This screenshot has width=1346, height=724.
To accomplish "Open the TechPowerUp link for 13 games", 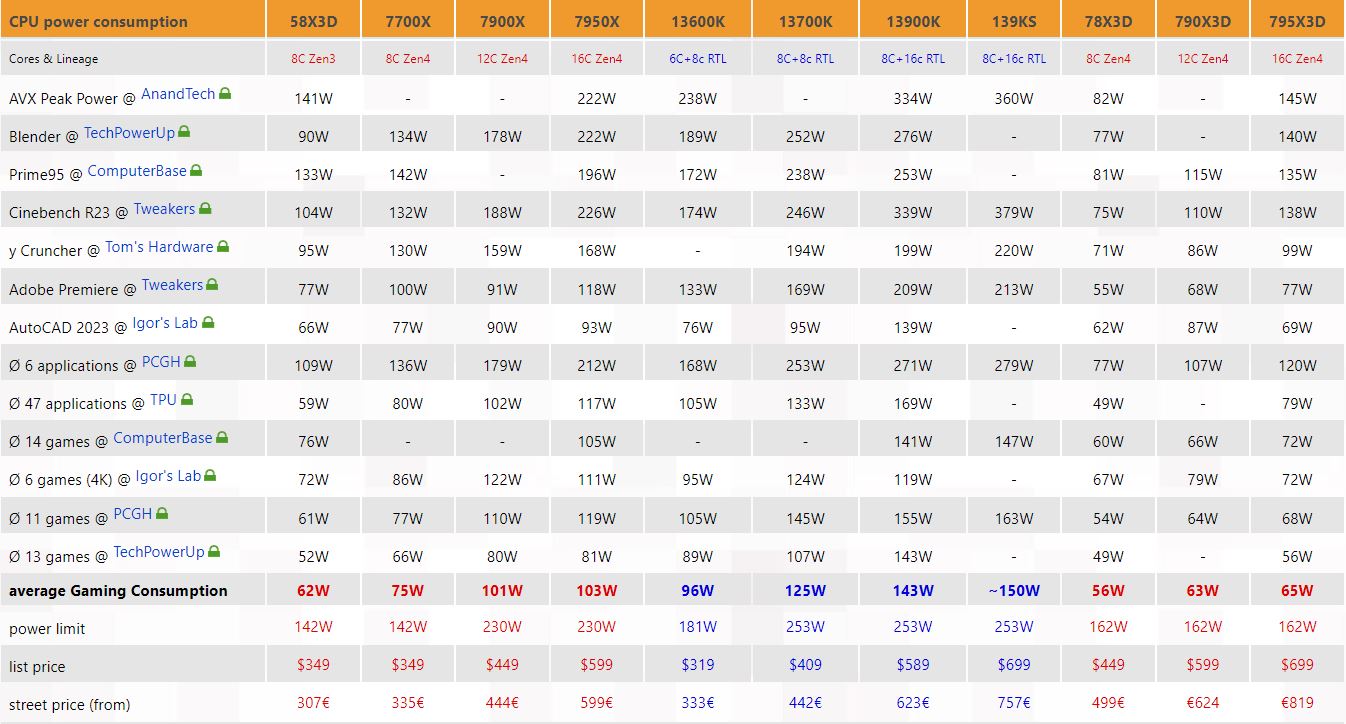I will click(159, 551).
